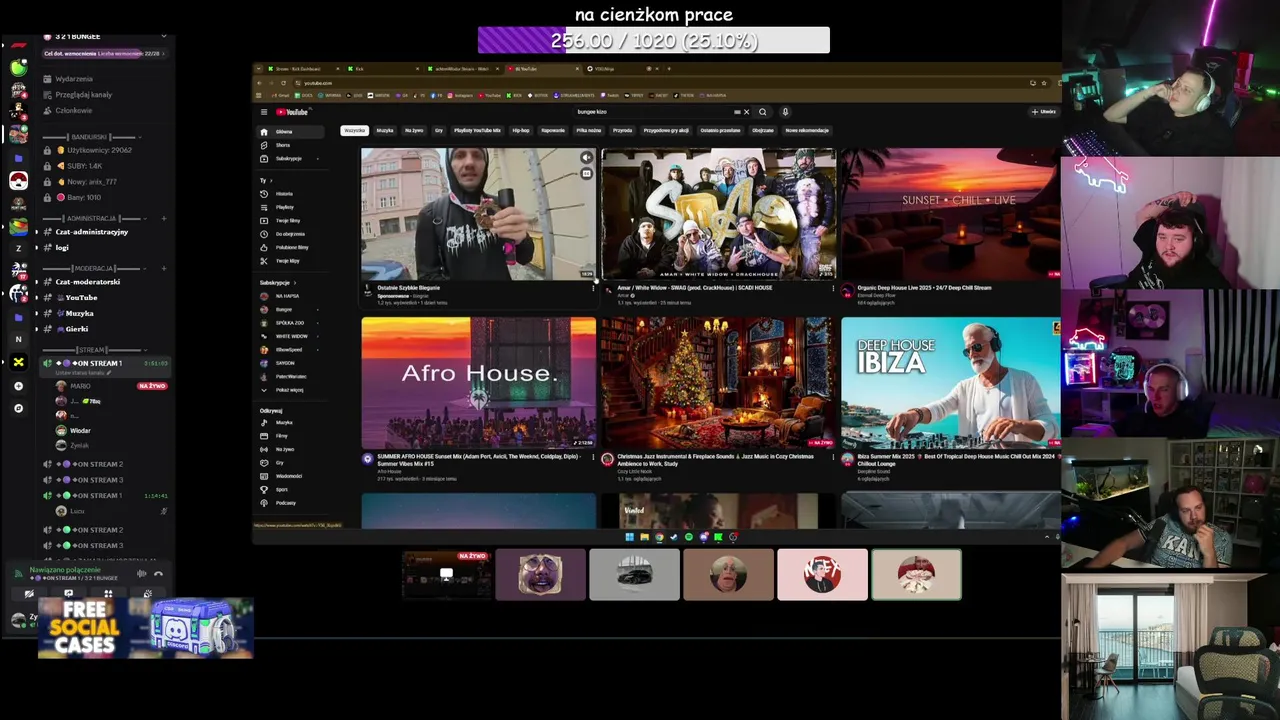Image resolution: width=1280 pixels, height=720 pixels.
Task: Select the Wszystko filter chip
Action: coord(355,130)
